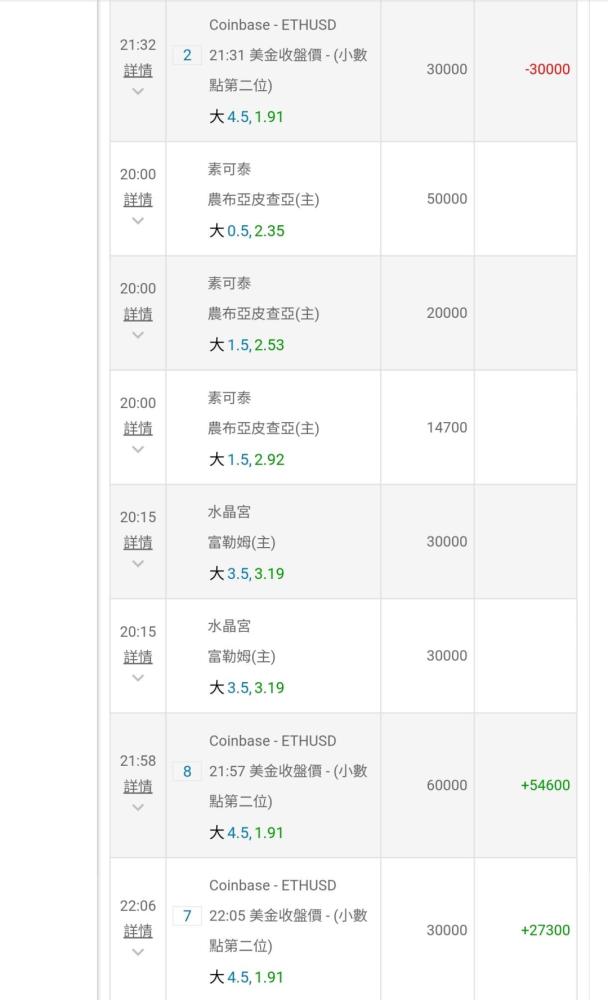Click the number 7 badge beside the 22:05 ETHUSD bet
608x1000 pixels.
click(187, 916)
